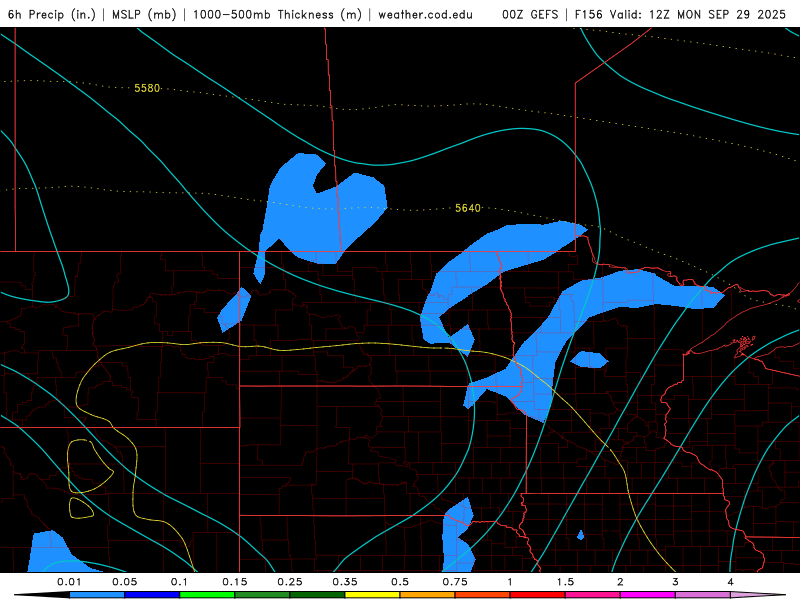Click the '2' legend value
This screenshot has width=800, height=600.
pyautogui.click(x=620, y=582)
